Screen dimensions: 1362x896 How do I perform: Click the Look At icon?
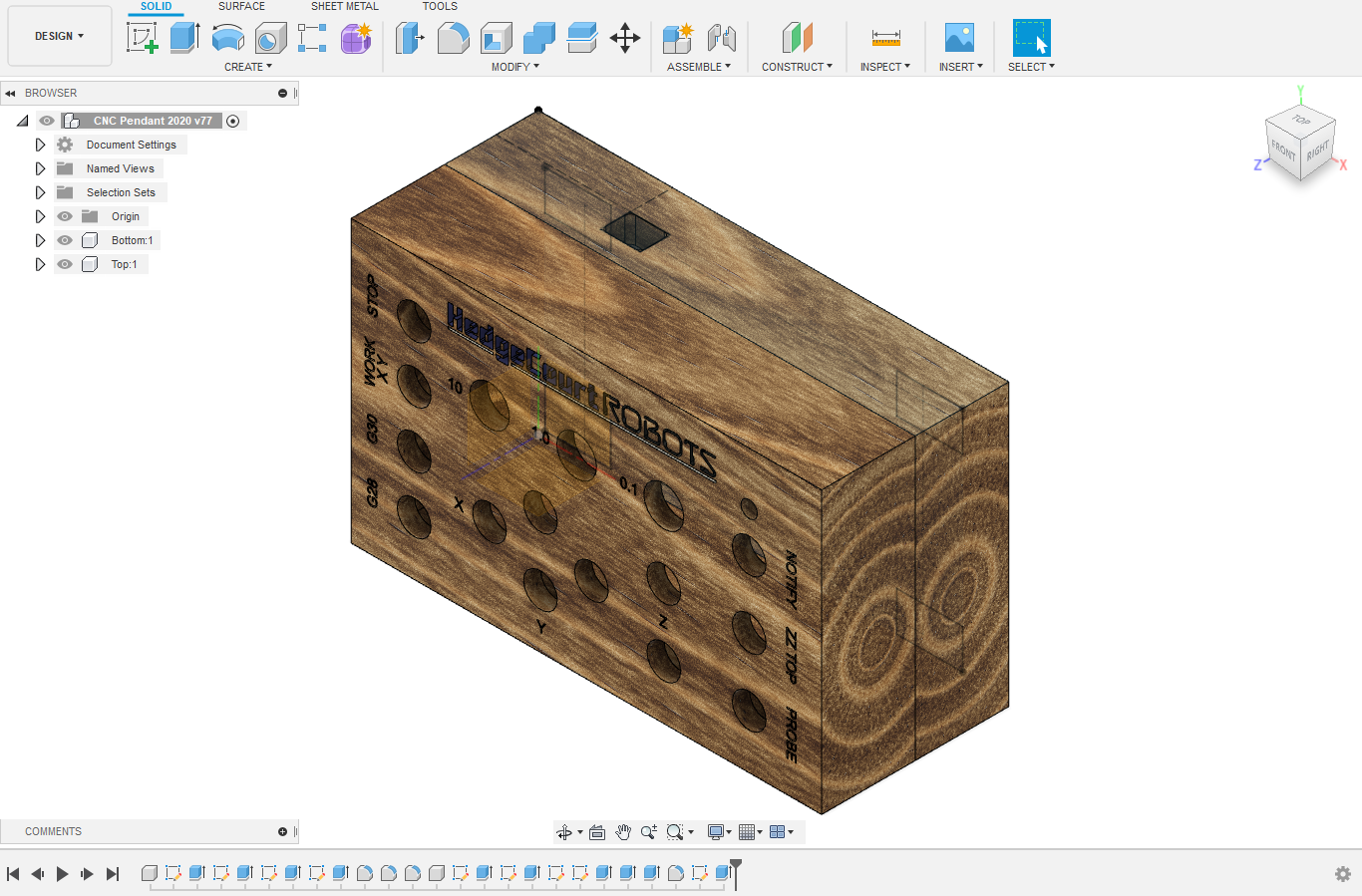click(x=597, y=832)
